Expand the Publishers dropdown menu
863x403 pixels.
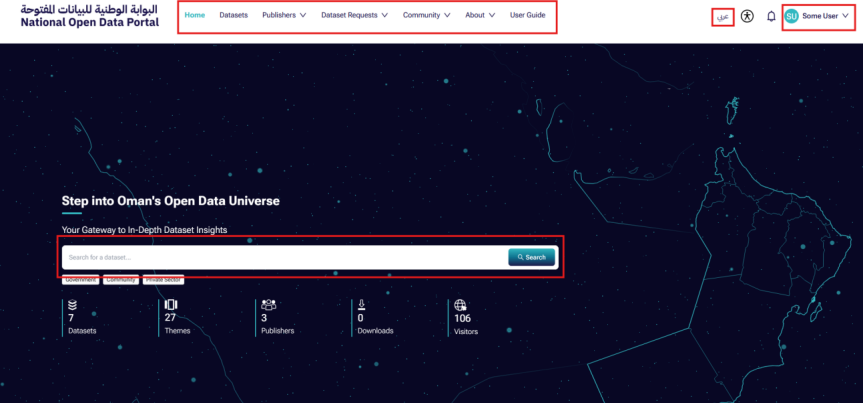point(284,15)
